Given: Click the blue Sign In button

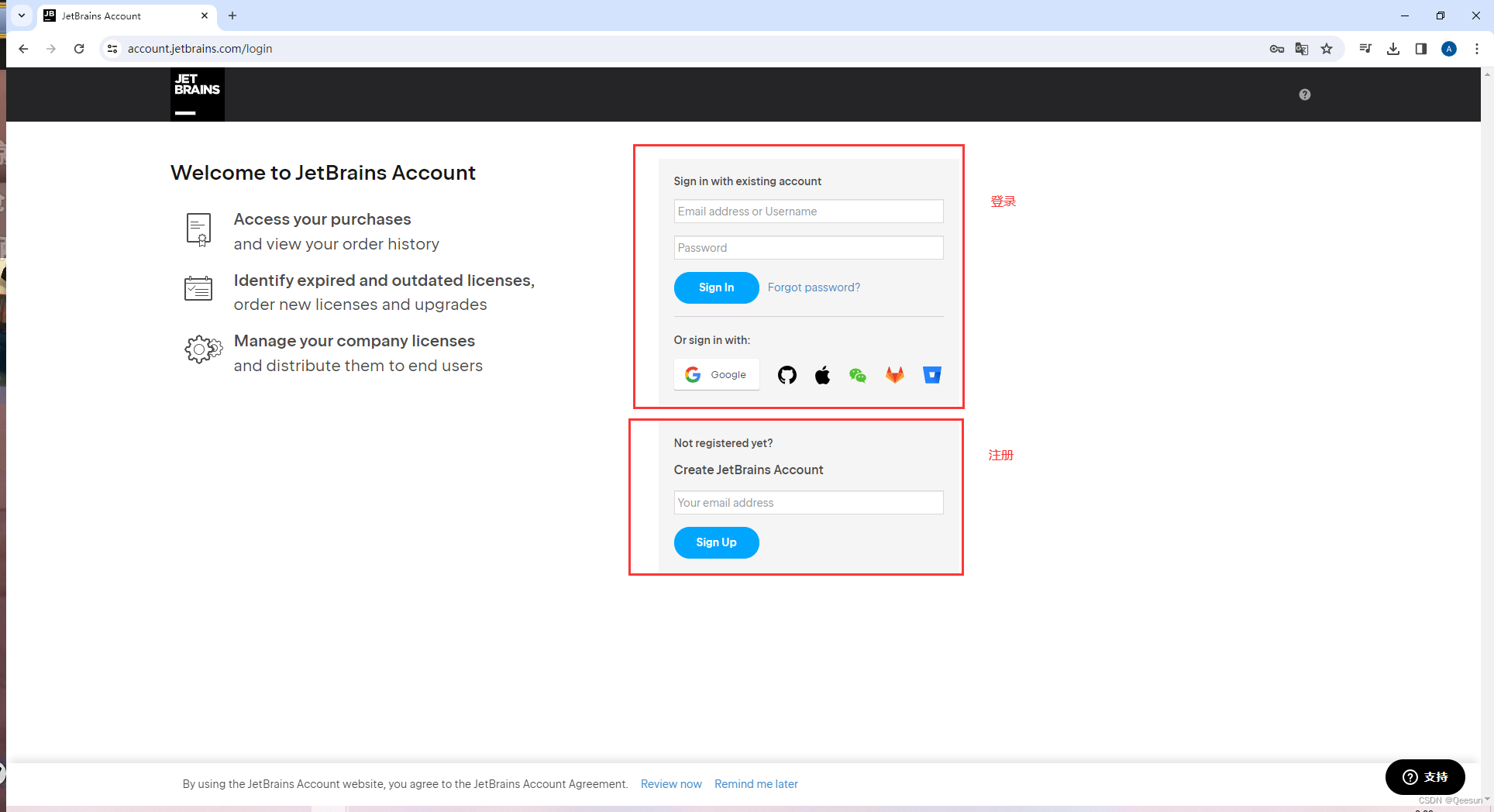Looking at the screenshot, I should coord(717,287).
